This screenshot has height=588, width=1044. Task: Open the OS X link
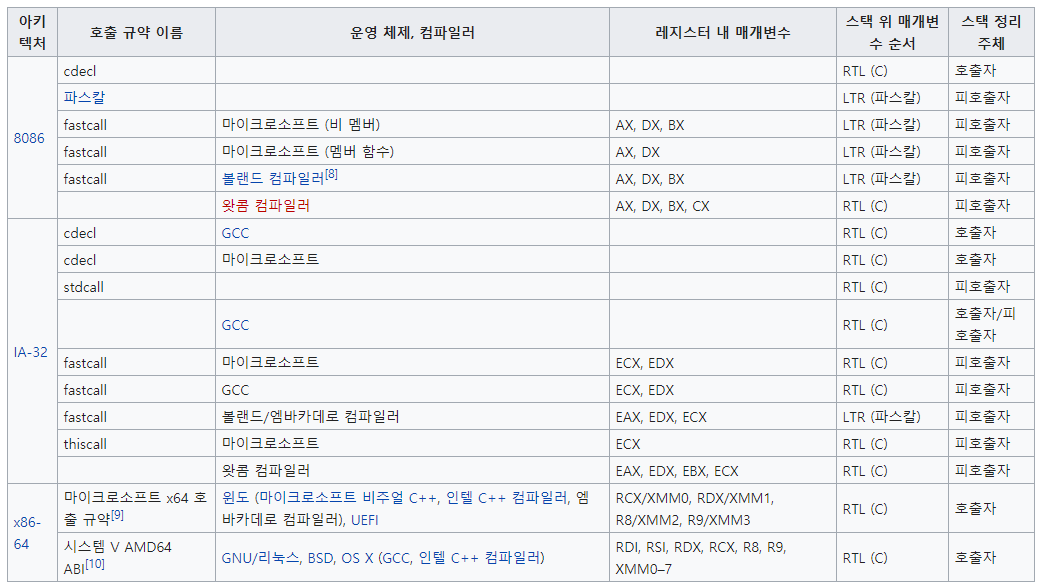(358, 558)
